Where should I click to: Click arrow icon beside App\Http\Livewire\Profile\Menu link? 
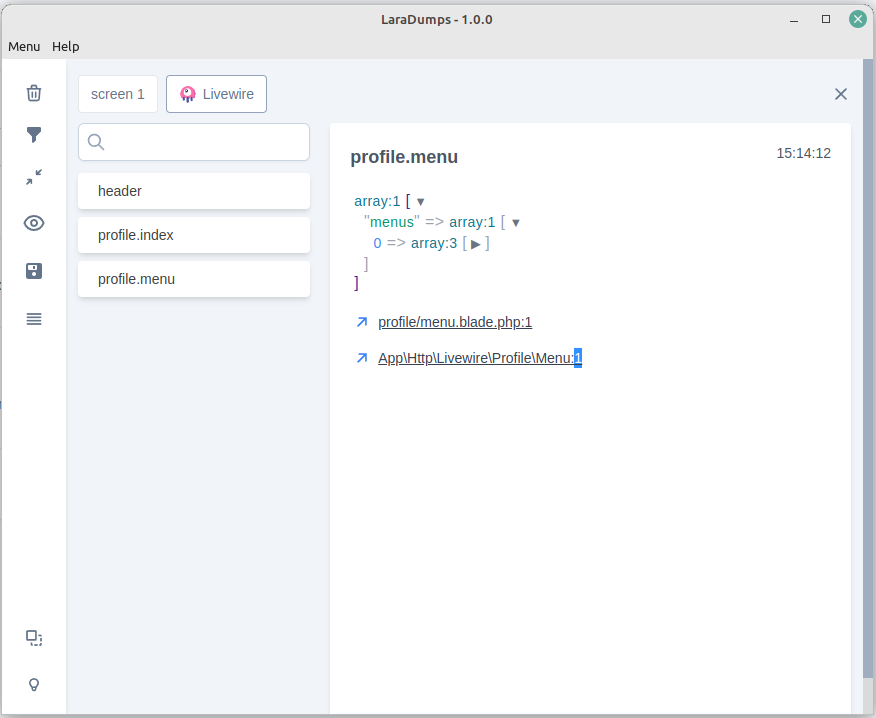362,358
